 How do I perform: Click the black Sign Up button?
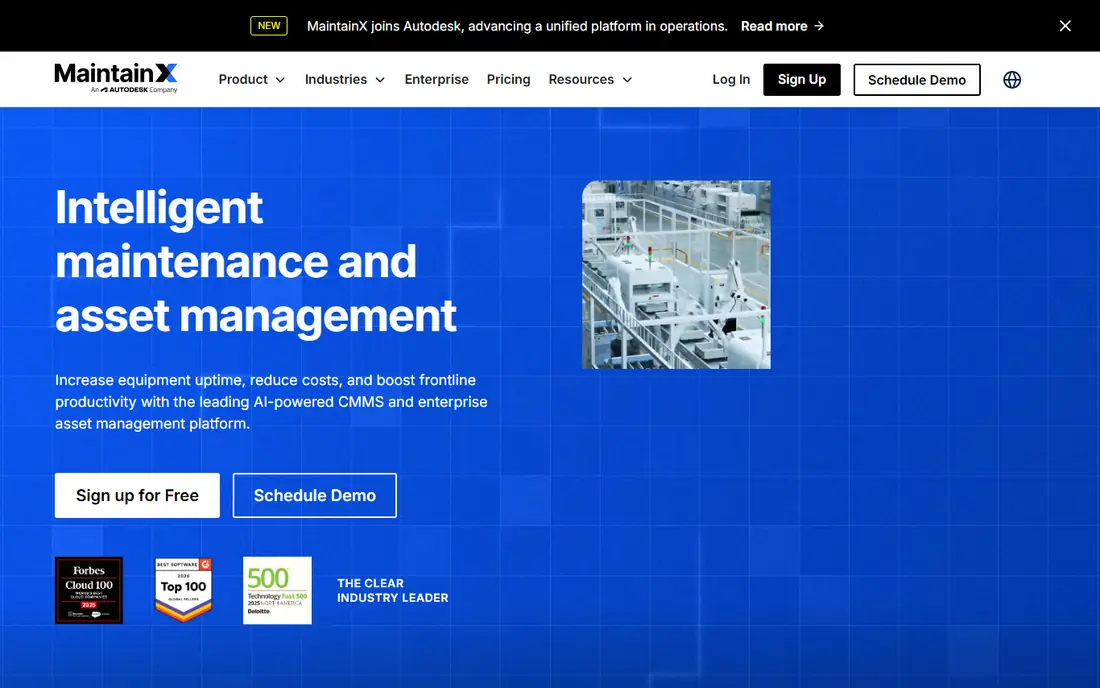802,79
